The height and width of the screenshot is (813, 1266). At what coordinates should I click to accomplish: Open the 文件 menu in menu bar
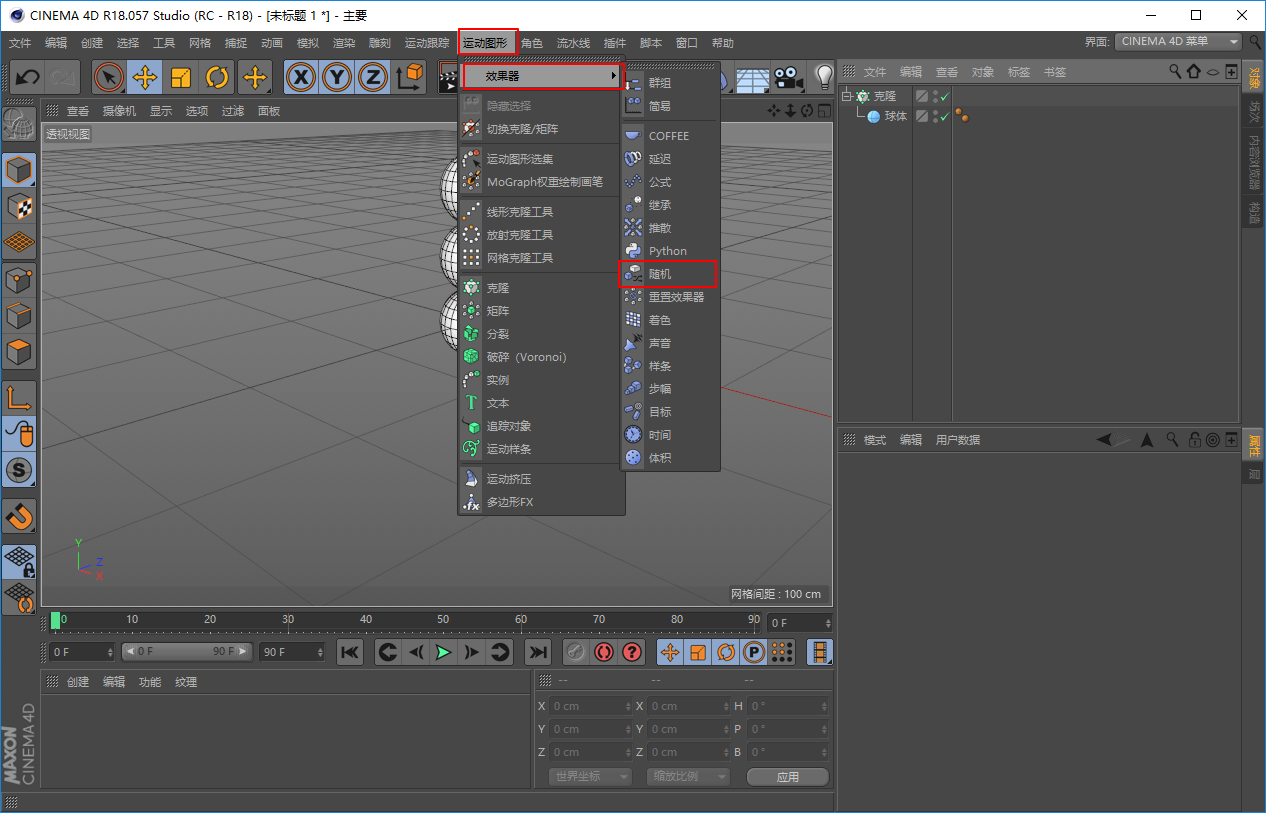[x=20, y=43]
